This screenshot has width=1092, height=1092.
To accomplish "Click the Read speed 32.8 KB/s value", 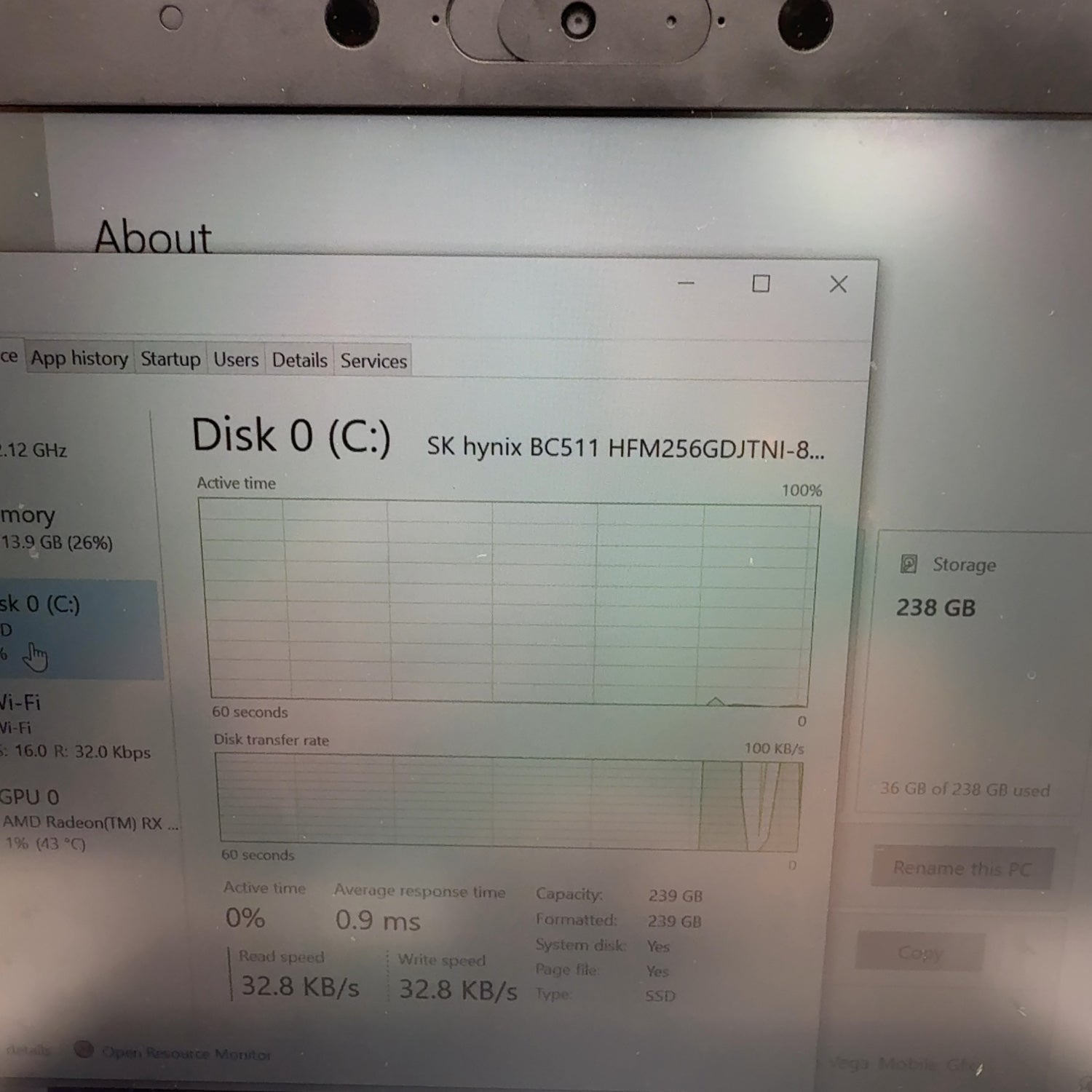I will (x=300, y=987).
